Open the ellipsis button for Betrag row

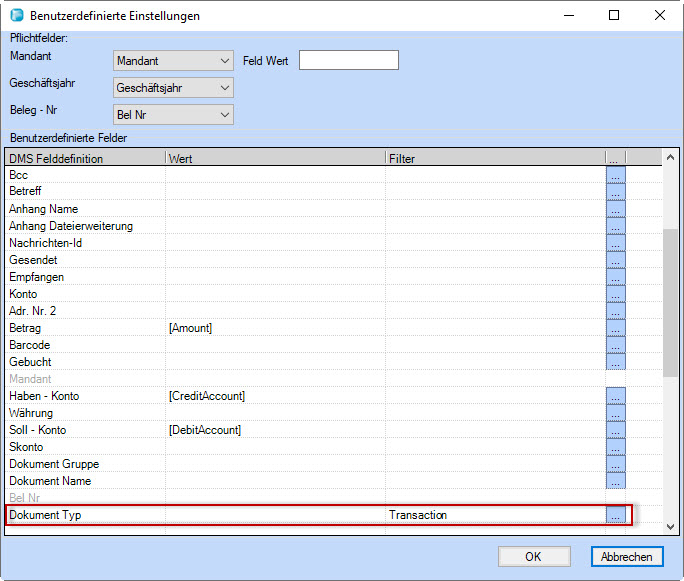coord(615,328)
